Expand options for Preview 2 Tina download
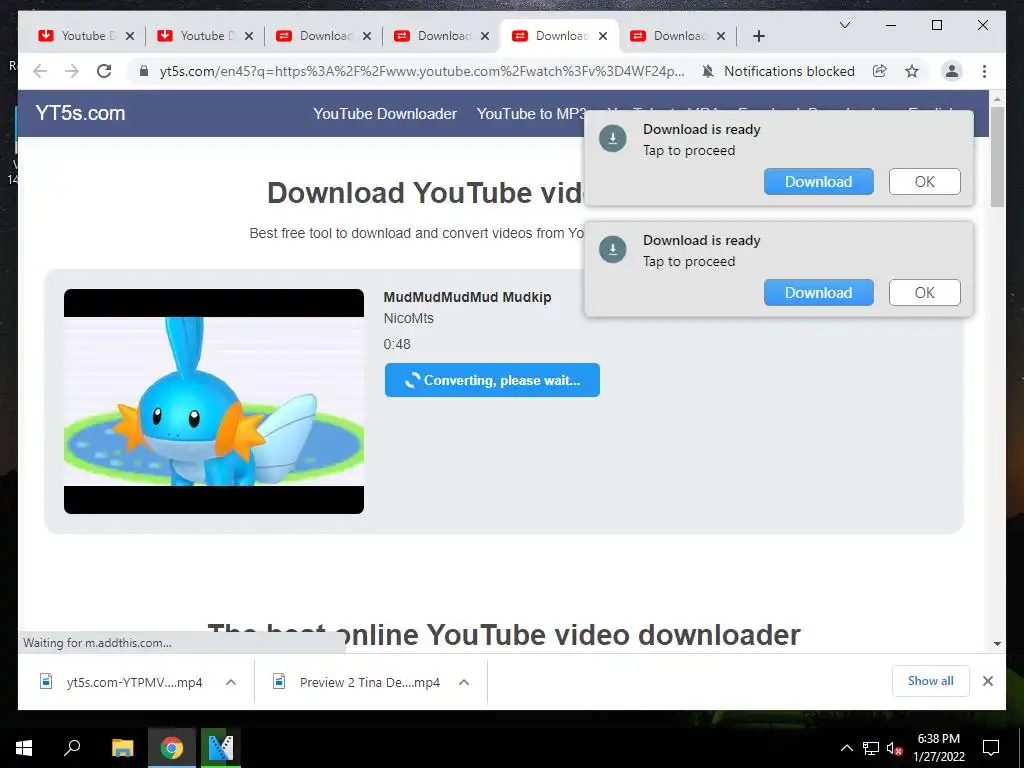Viewport: 1024px width, 768px height. pyautogui.click(x=464, y=682)
